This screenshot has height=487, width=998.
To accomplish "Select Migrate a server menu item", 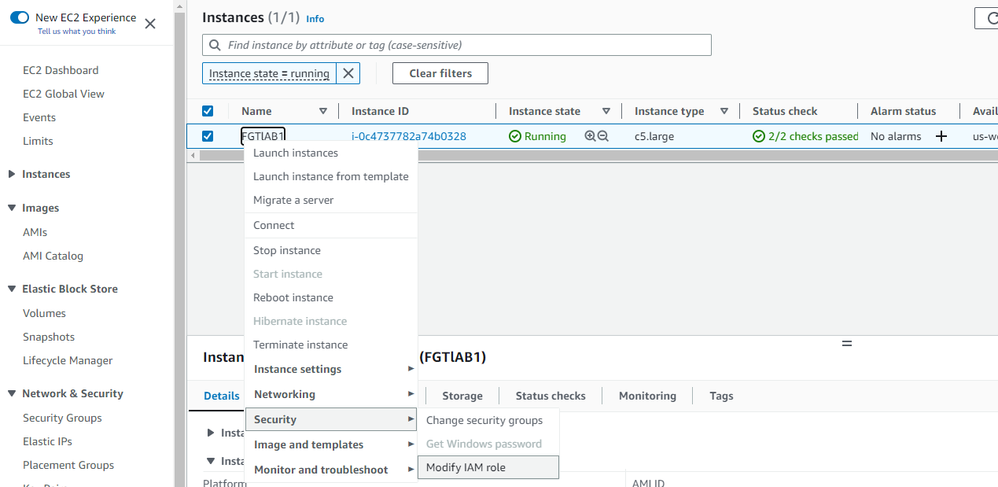I will 331,200.
